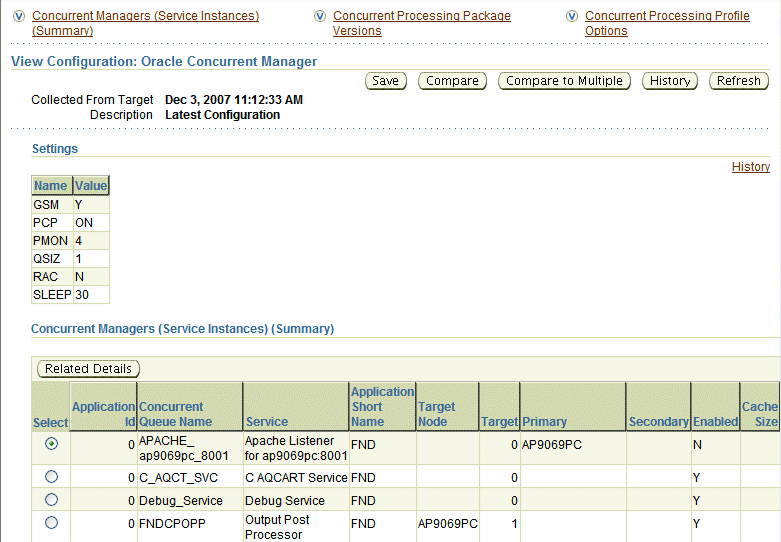Open Concurrent Processing Profile Options link

[667, 23]
